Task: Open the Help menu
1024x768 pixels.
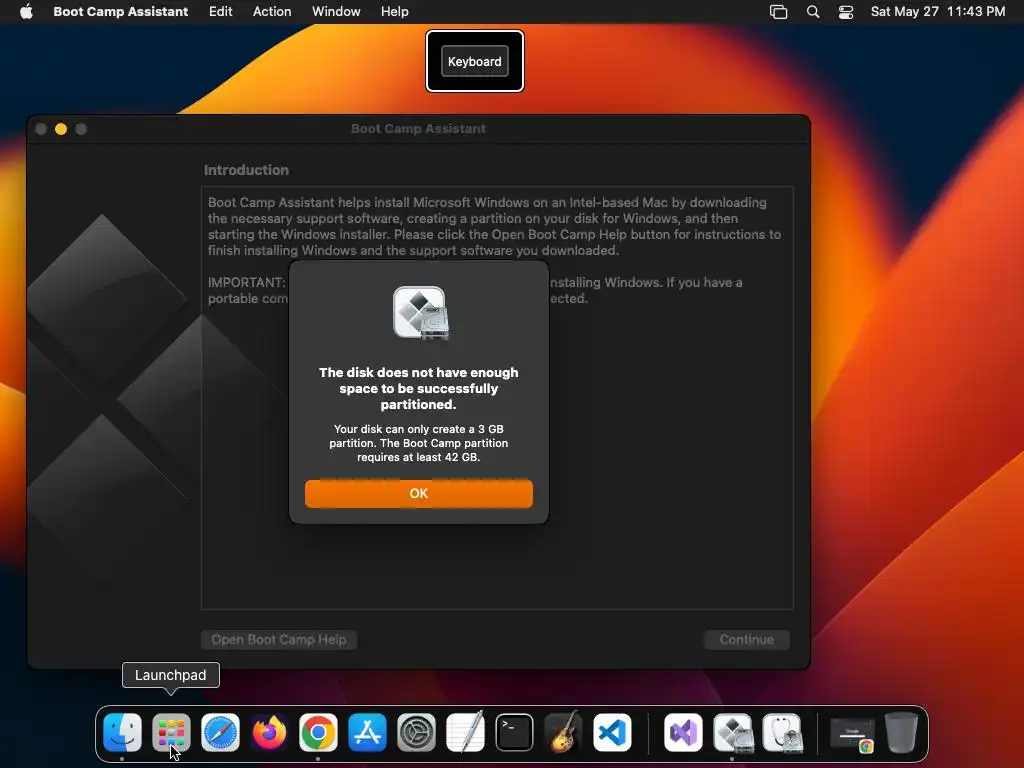Action: point(394,11)
